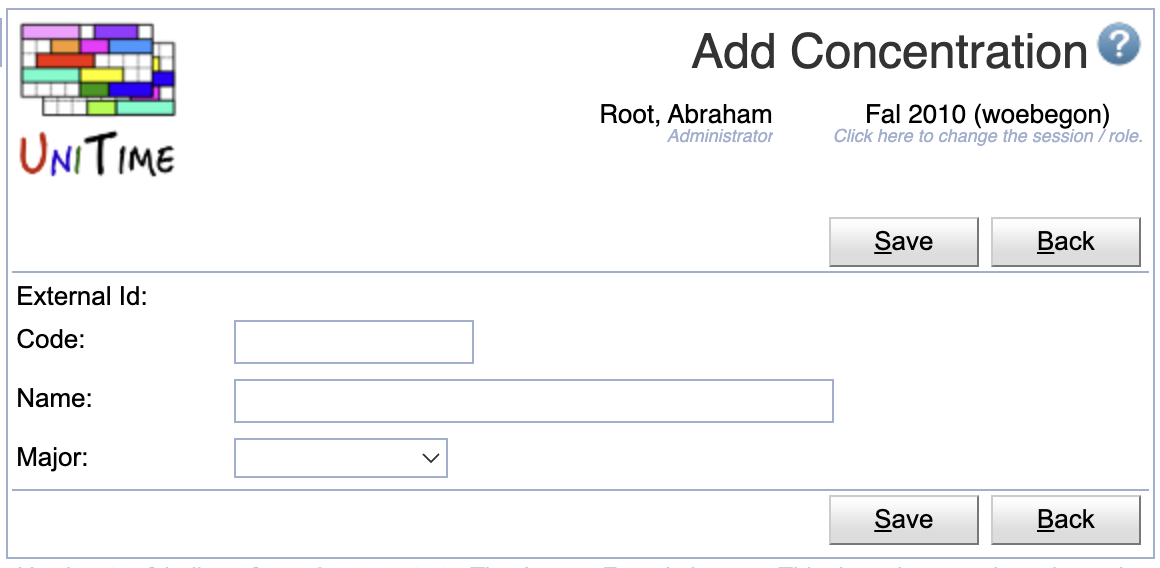Click the Add Concentration page title
Image resolution: width=1160 pixels, height=568 pixels.
coord(889,51)
